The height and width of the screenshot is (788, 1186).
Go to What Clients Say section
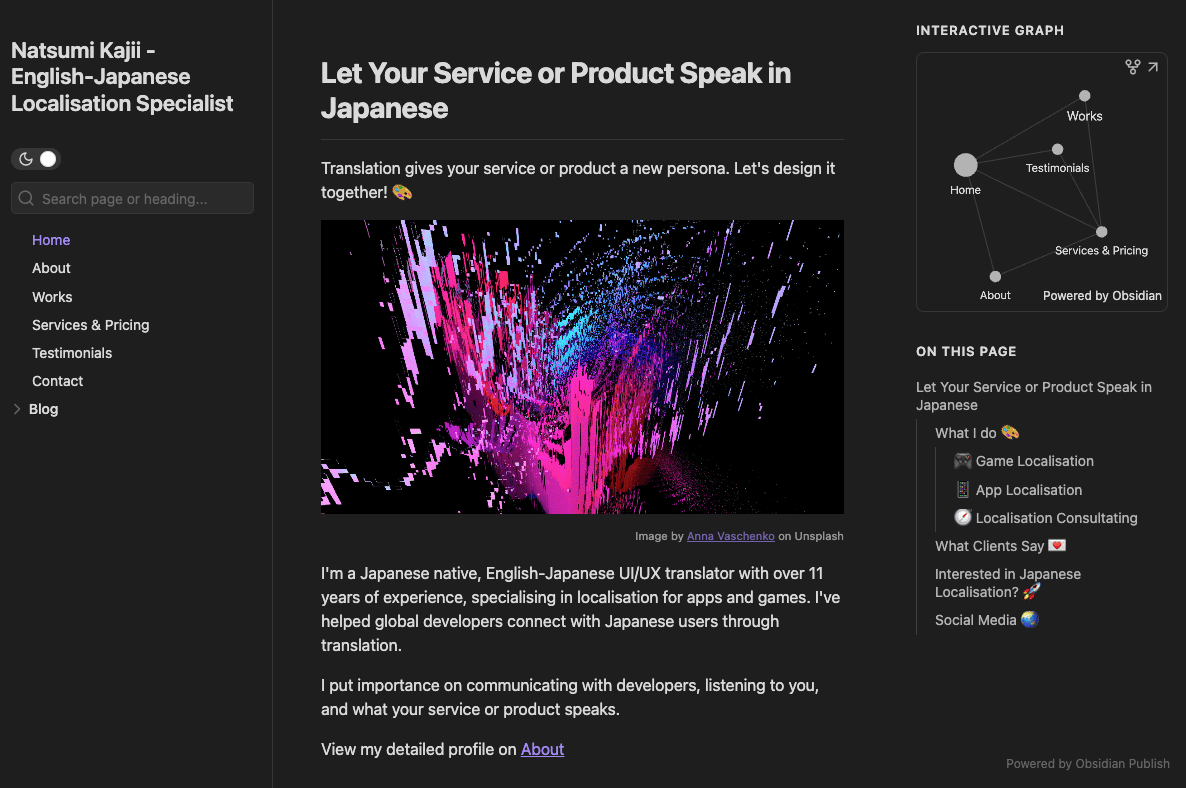[x=989, y=546]
